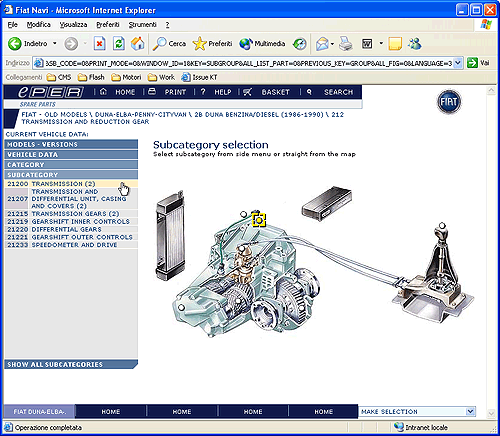Viewport: 500px width, 436px height.
Task: Expand the mail icon dropdown arrow
Action: 332,44
